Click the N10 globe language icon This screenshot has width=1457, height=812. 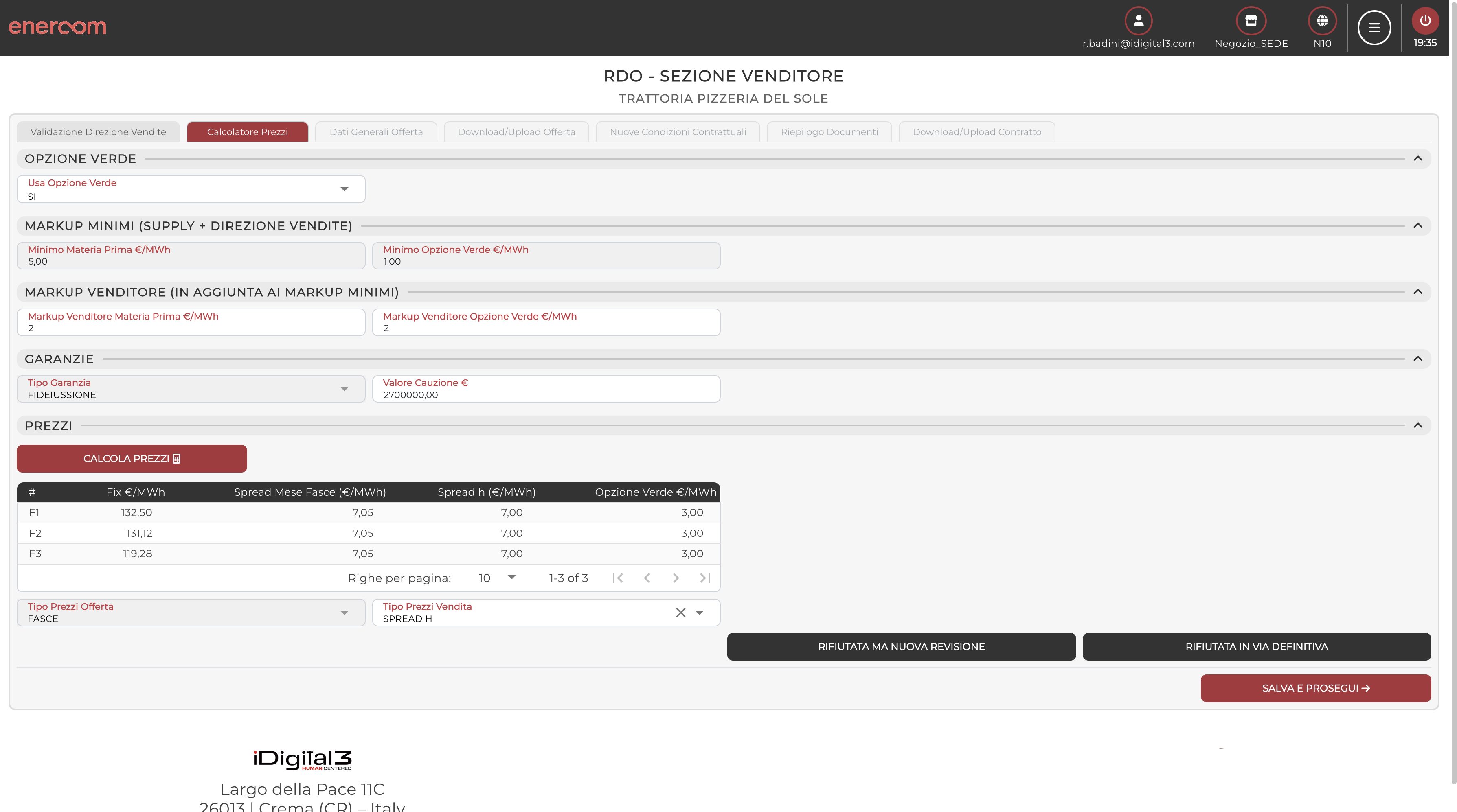point(1322,22)
